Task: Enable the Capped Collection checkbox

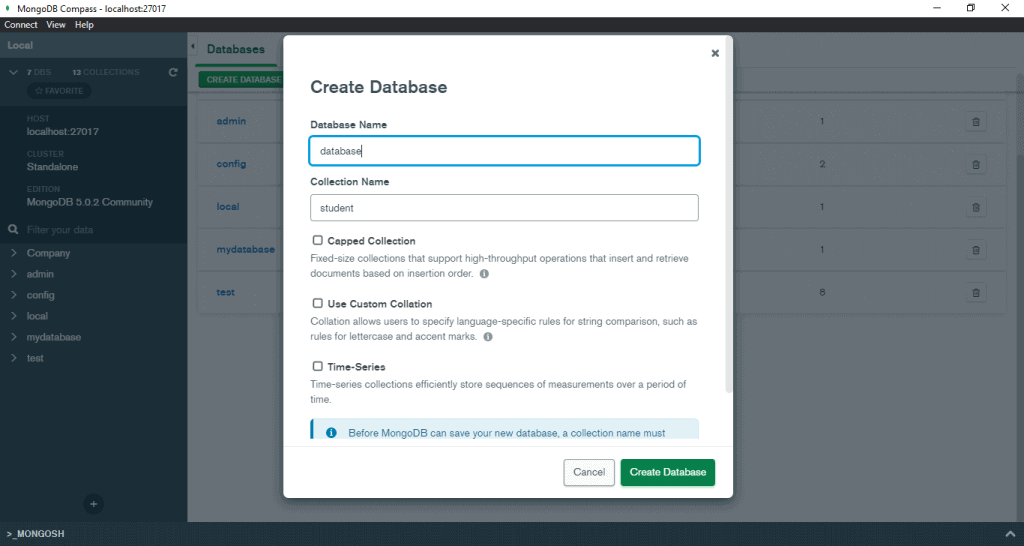Action: tap(317, 240)
